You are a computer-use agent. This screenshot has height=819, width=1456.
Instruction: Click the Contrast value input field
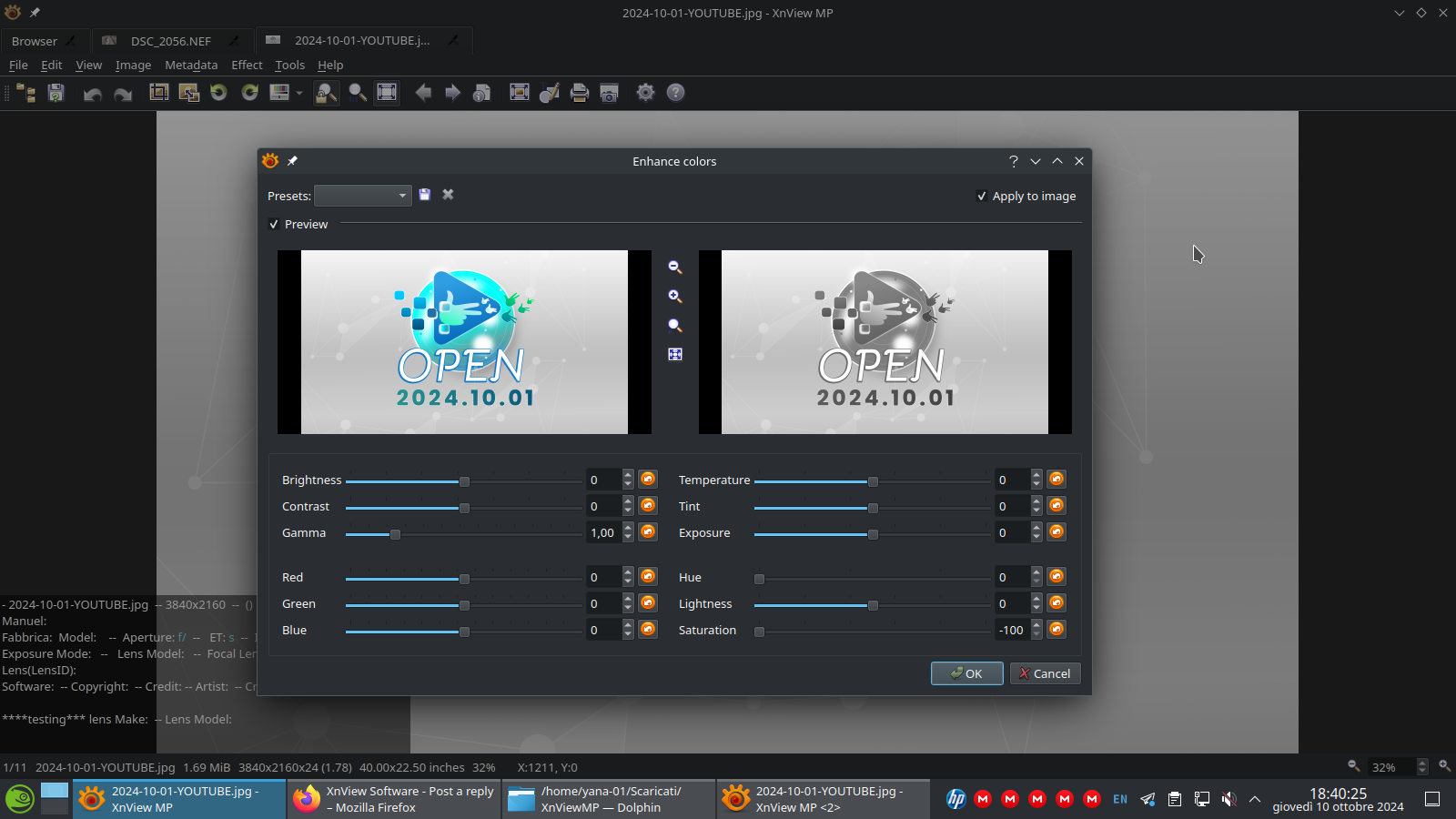[x=602, y=506]
